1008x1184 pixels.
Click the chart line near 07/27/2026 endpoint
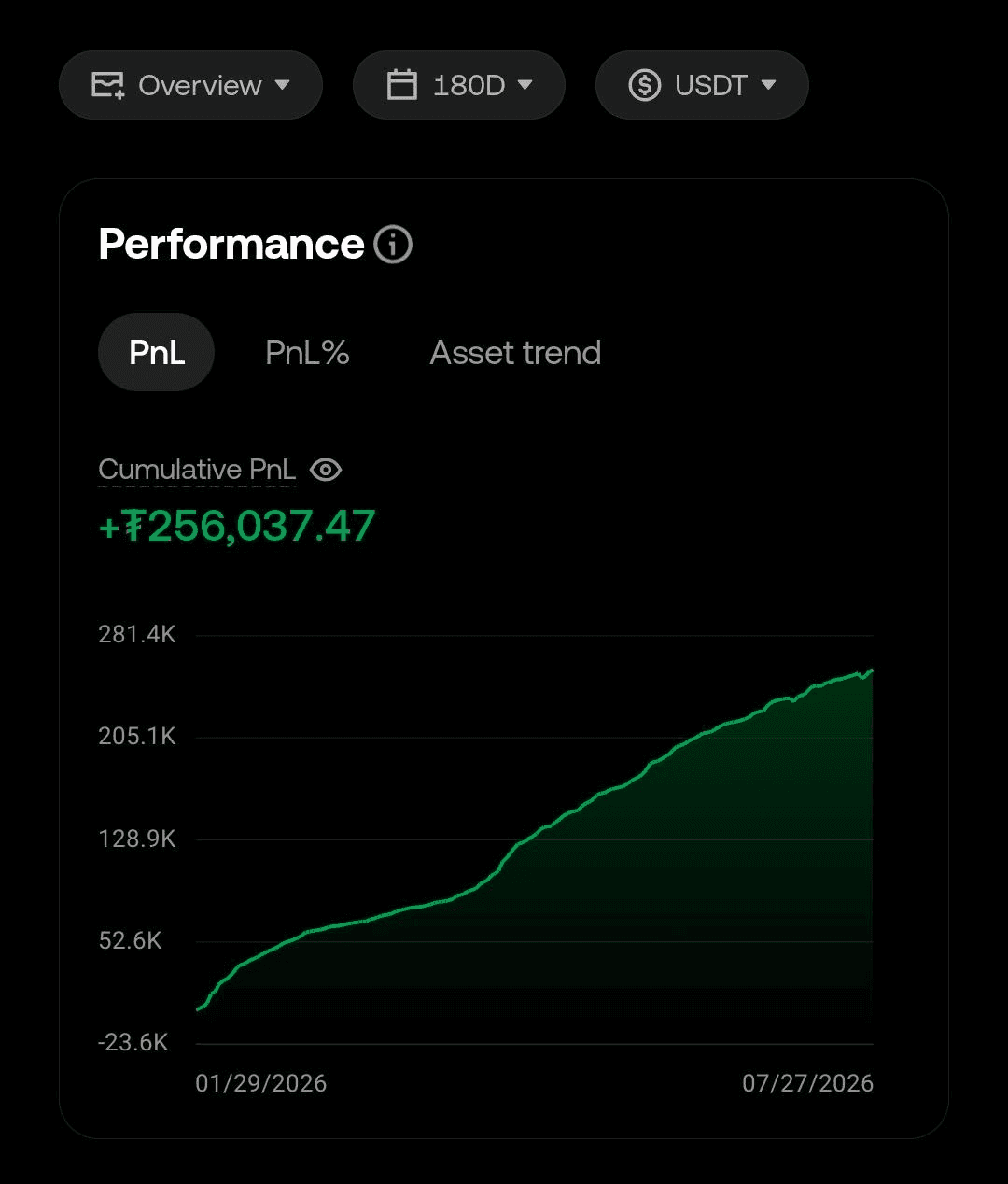871,670
